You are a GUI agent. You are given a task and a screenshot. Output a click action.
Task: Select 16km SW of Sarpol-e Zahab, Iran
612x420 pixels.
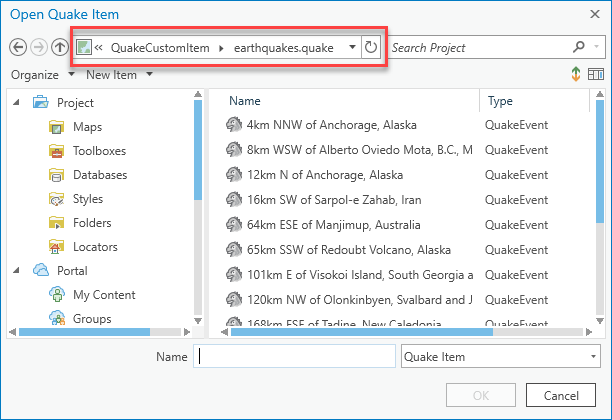tap(335, 201)
